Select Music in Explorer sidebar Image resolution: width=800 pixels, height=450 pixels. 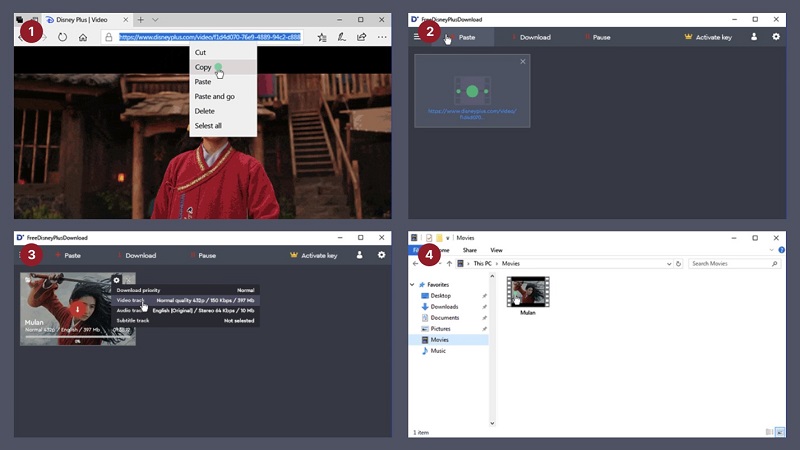(x=438, y=351)
